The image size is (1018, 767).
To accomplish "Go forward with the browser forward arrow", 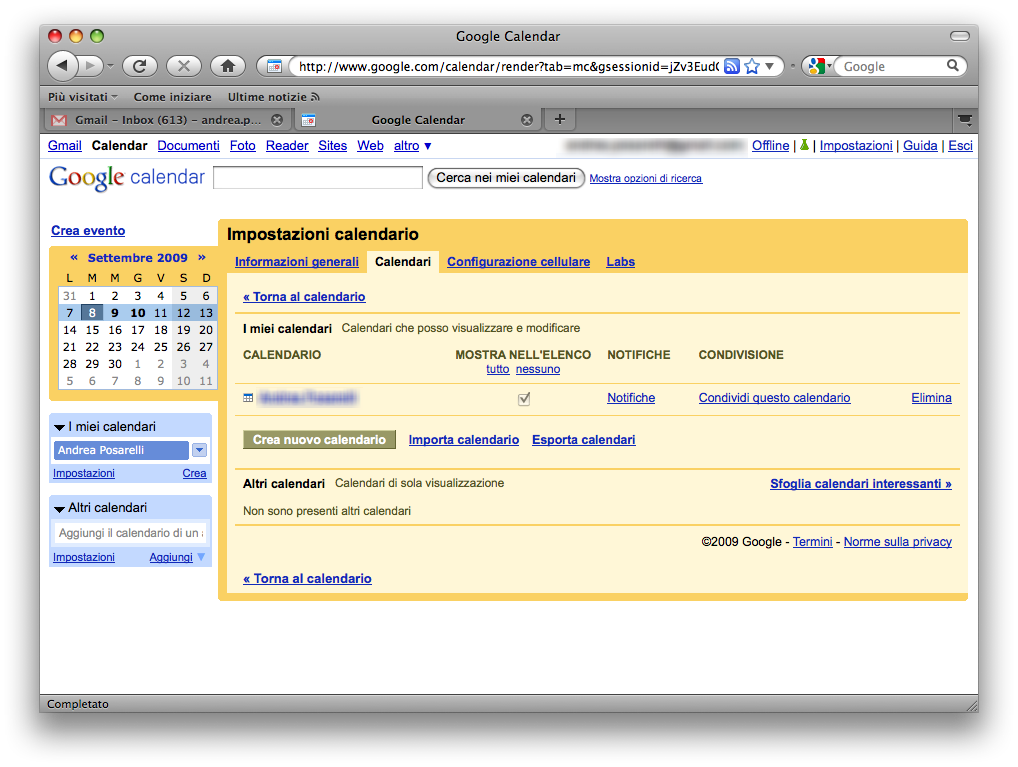I will click(91, 66).
